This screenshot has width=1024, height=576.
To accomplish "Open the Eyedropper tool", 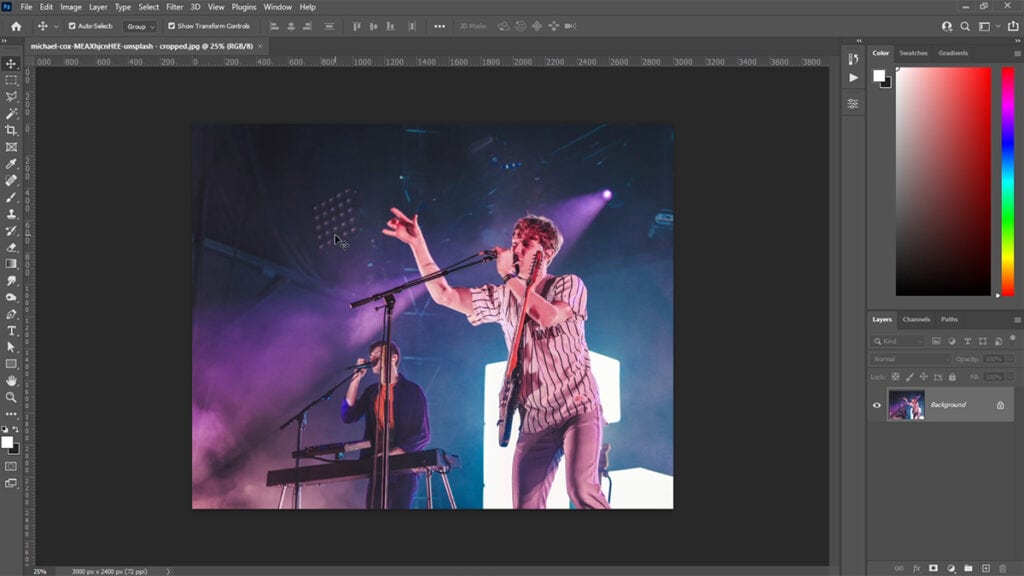I will click(9, 165).
